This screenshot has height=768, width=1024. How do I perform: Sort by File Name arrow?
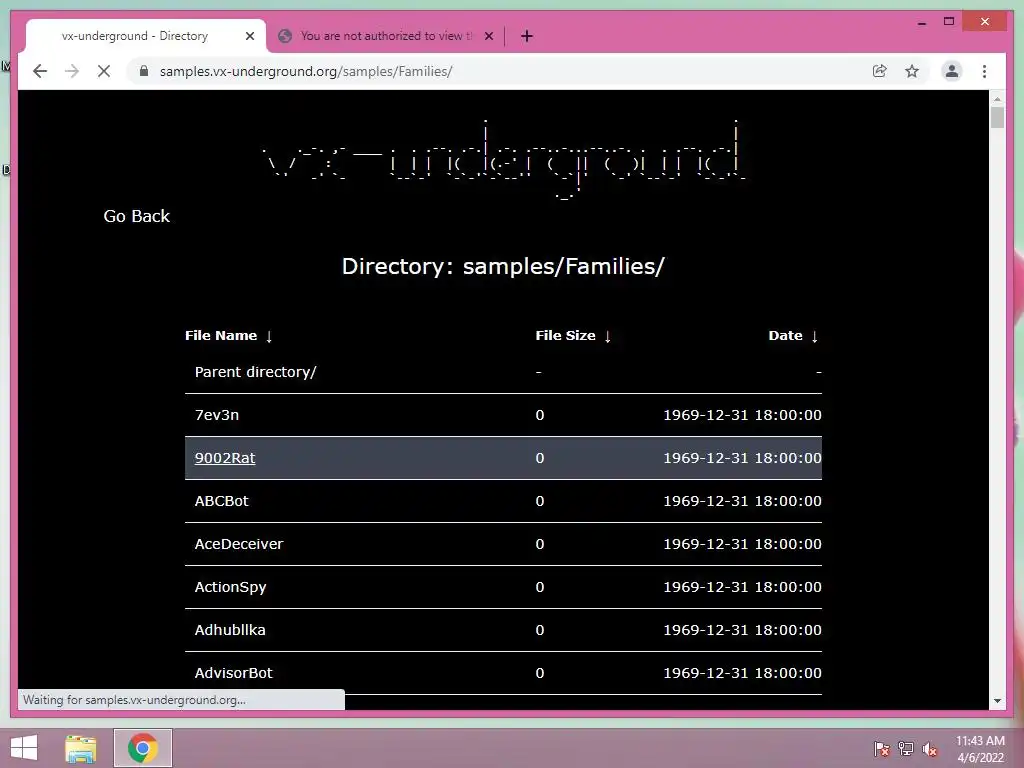(269, 336)
